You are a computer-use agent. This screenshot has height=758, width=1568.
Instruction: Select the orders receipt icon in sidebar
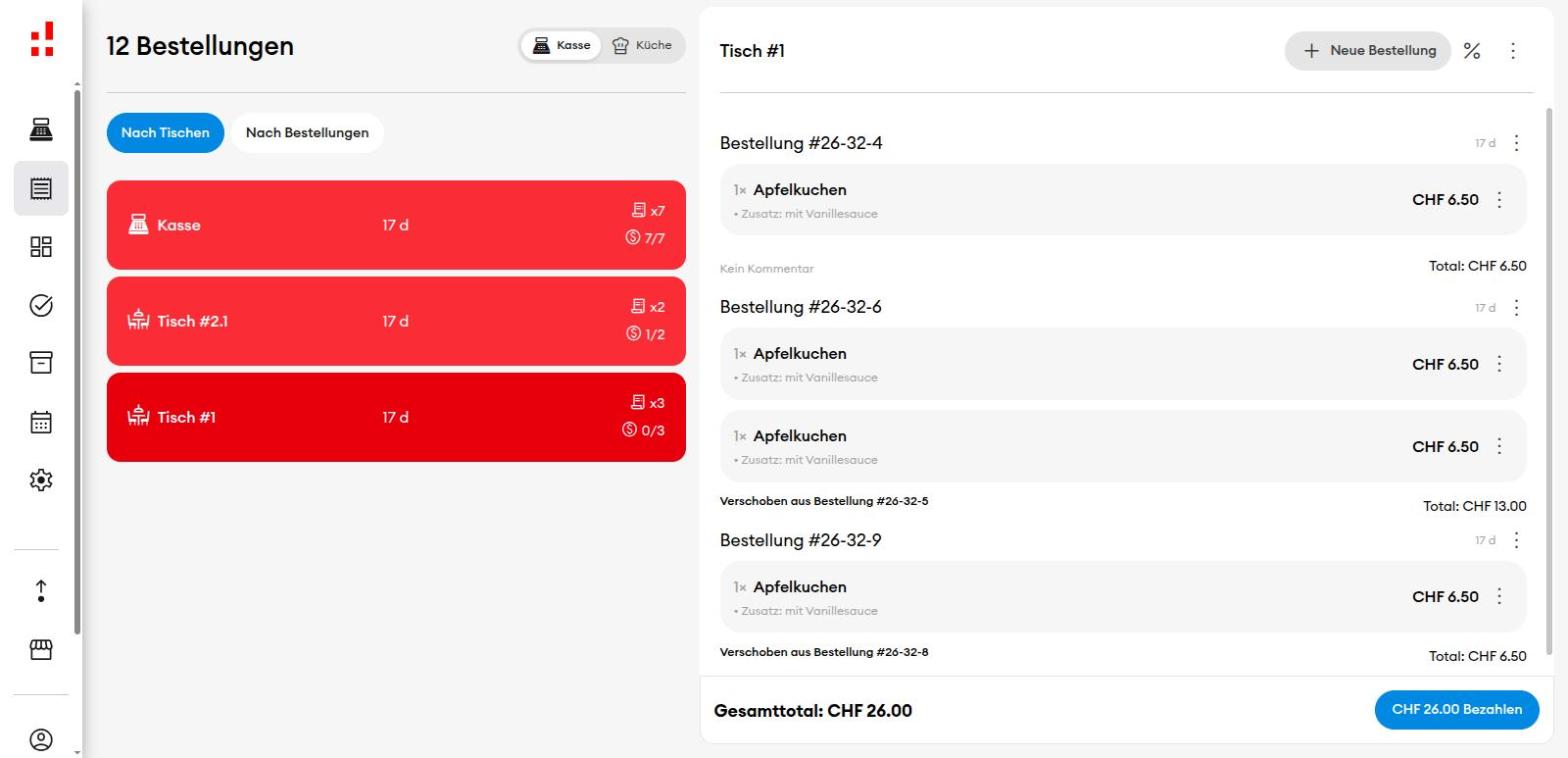(41, 188)
